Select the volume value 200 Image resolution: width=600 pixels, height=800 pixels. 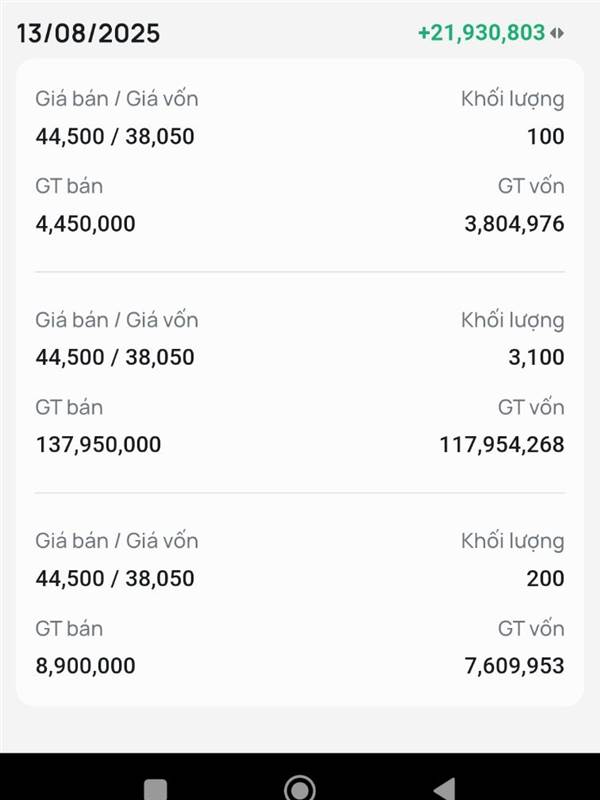(x=545, y=578)
